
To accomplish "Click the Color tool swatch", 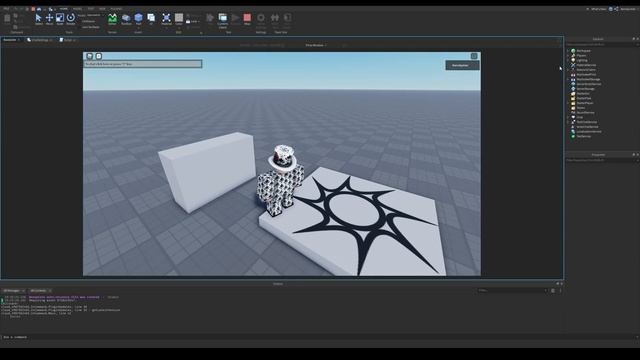I will click(x=179, y=18).
